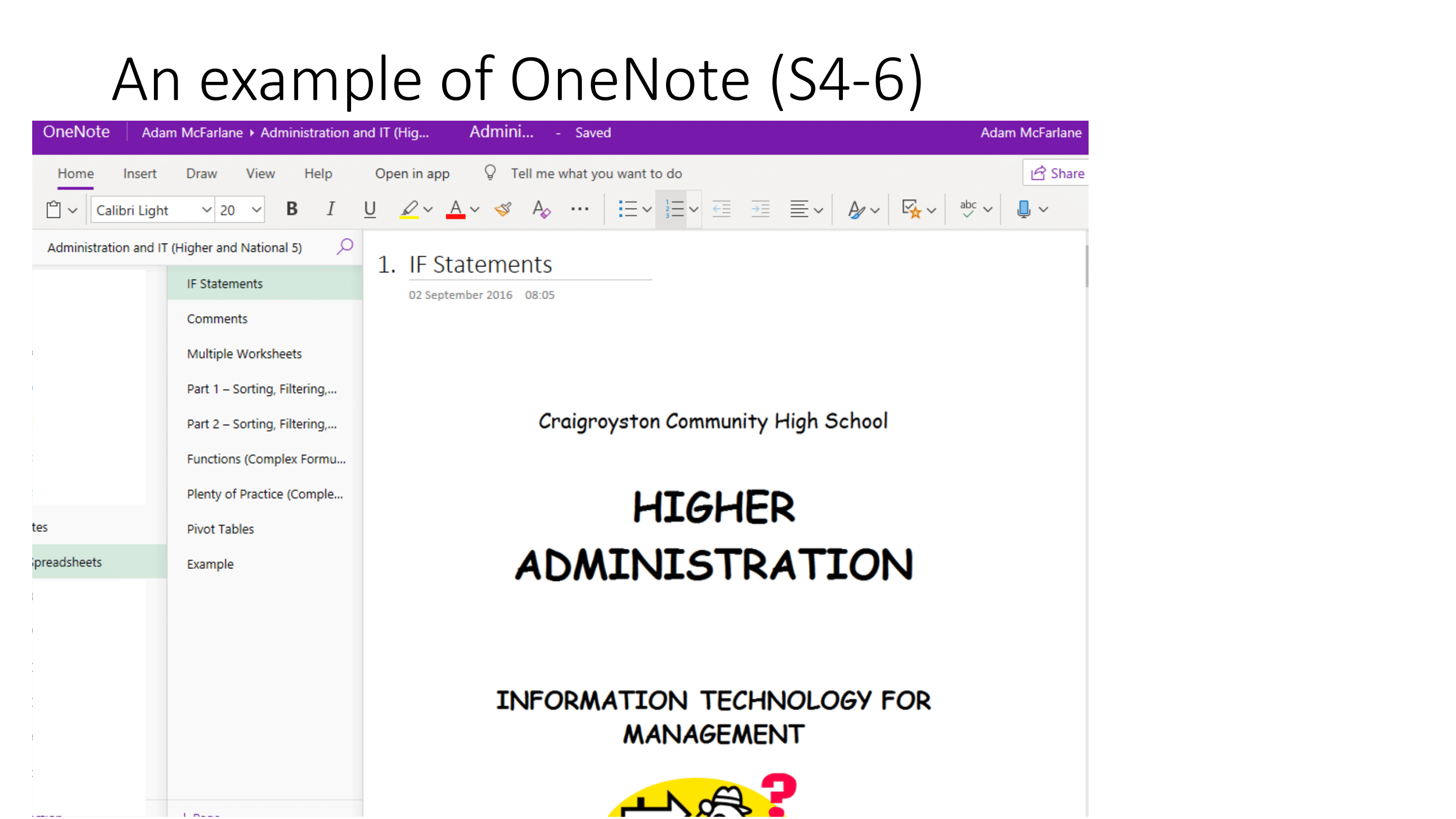Click the clipboard paste icon
This screenshot has width=1456, height=819.
click(x=54, y=210)
